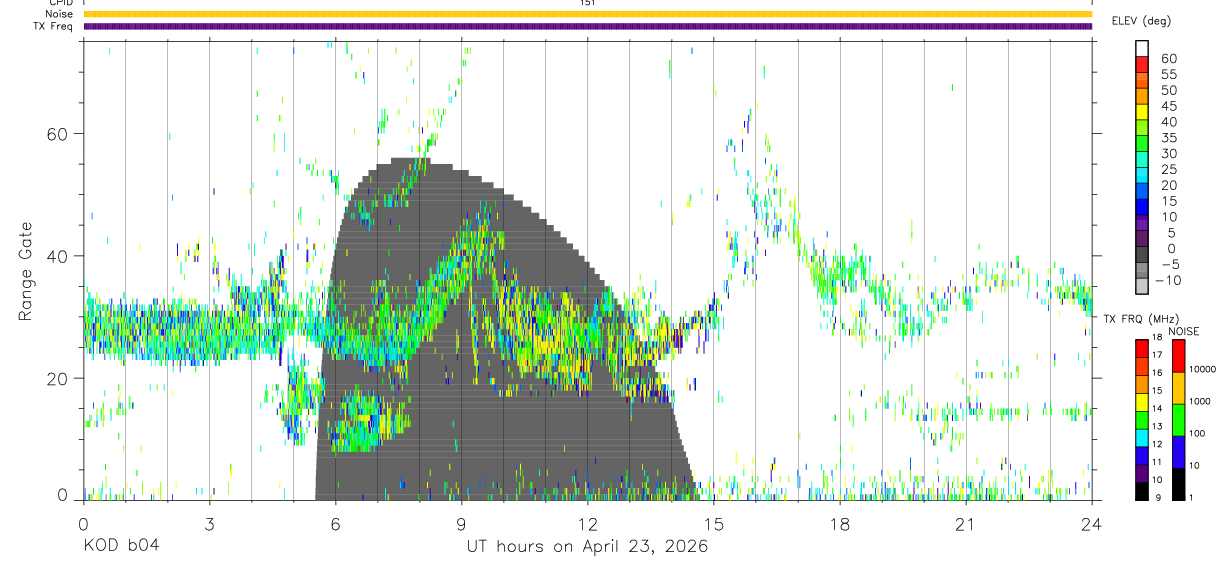Select the black bottom swatch of NOISE colorbar
The width and height of the screenshot is (1228, 567).
click(x=1178, y=484)
